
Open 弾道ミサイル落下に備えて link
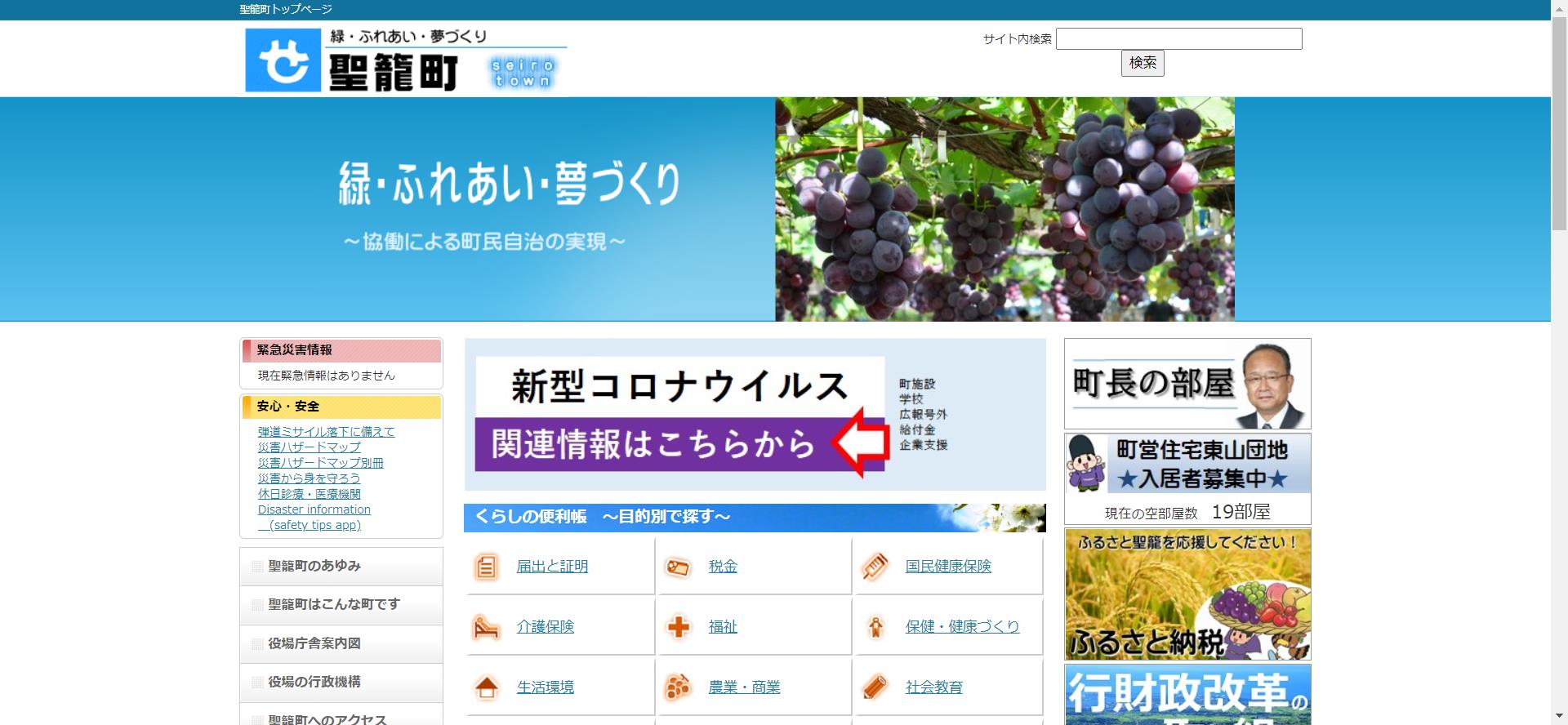[326, 431]
